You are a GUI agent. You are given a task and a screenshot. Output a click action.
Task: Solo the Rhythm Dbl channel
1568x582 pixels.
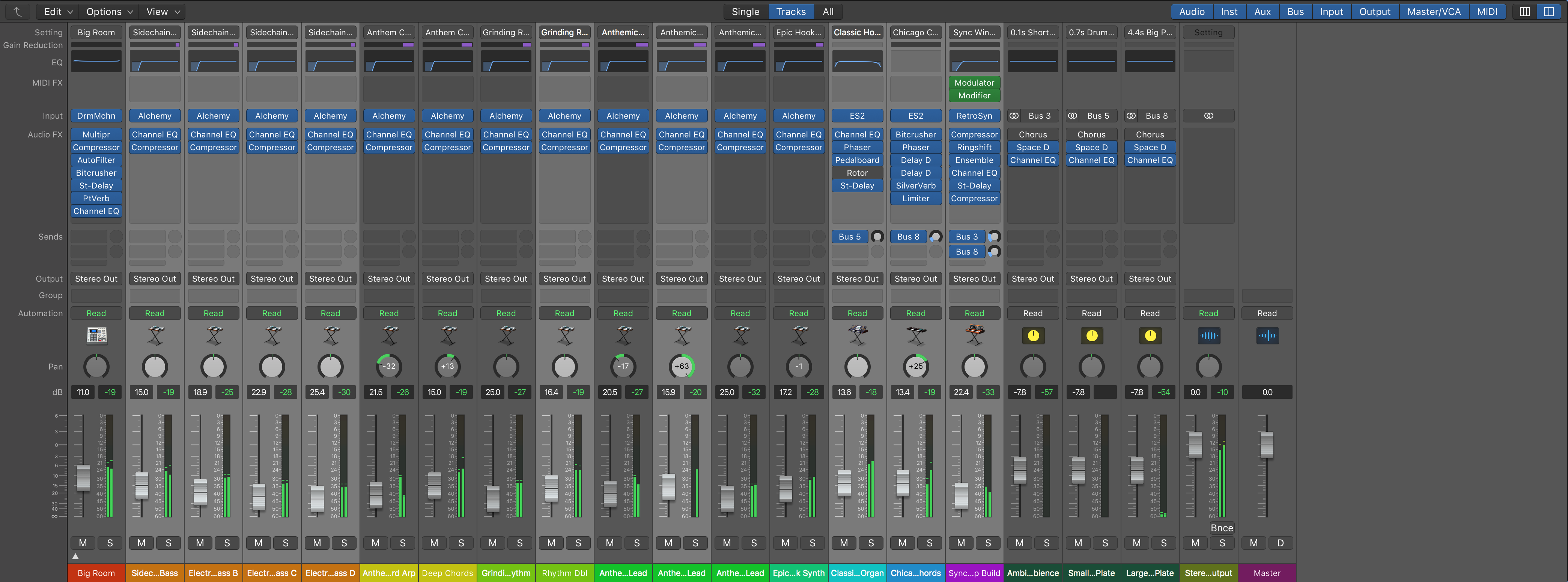(x=578, y=543)
